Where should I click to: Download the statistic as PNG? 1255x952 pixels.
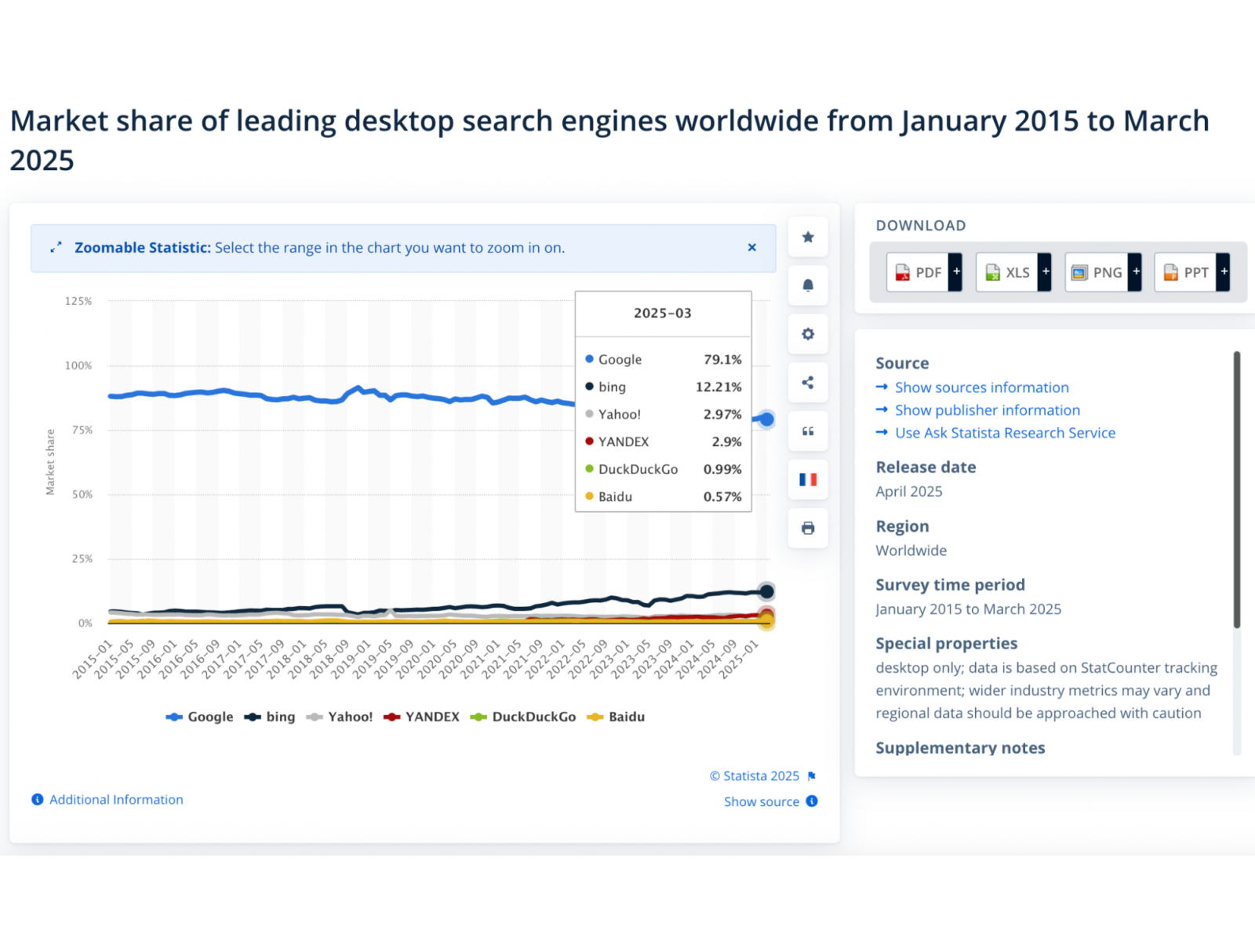point(1096,272)
